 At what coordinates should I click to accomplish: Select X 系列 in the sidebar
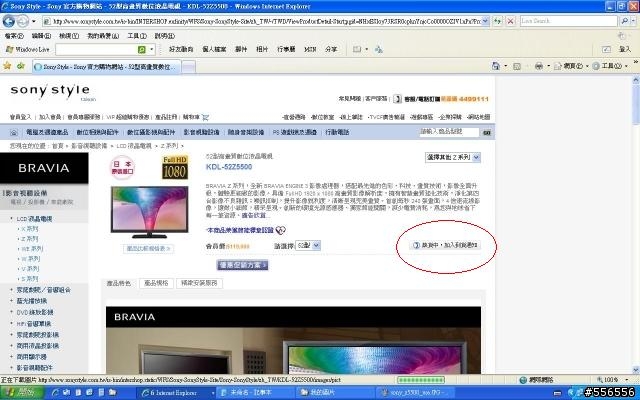[x=28, y=229]
